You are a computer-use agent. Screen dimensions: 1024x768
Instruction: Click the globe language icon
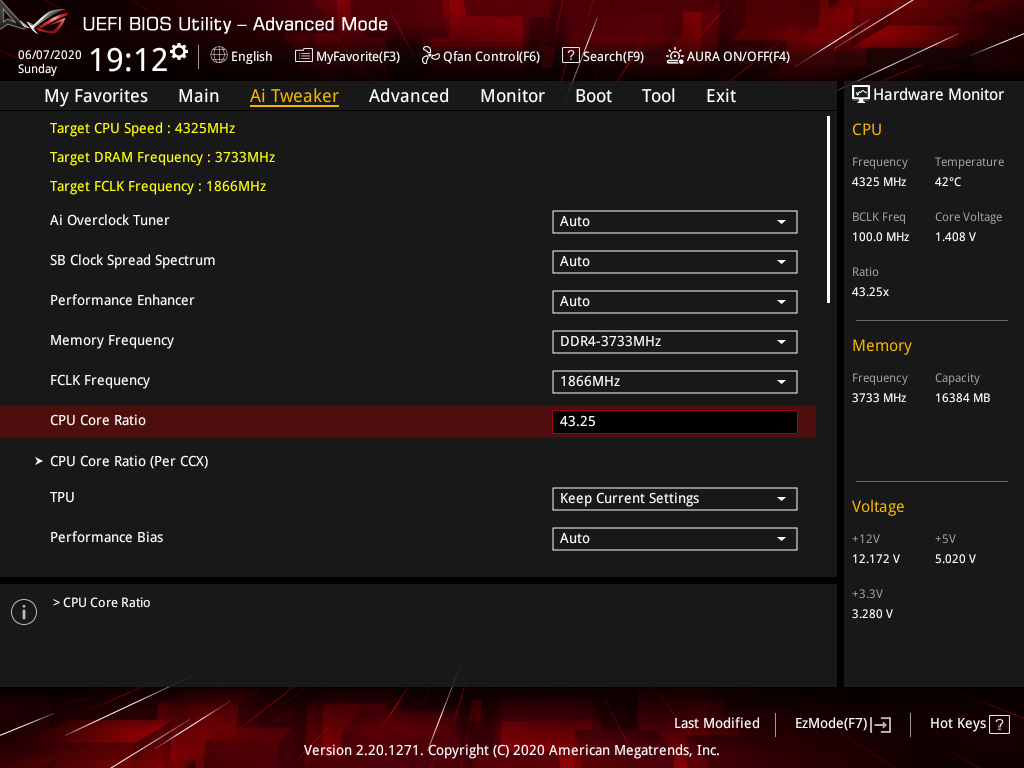219,56
